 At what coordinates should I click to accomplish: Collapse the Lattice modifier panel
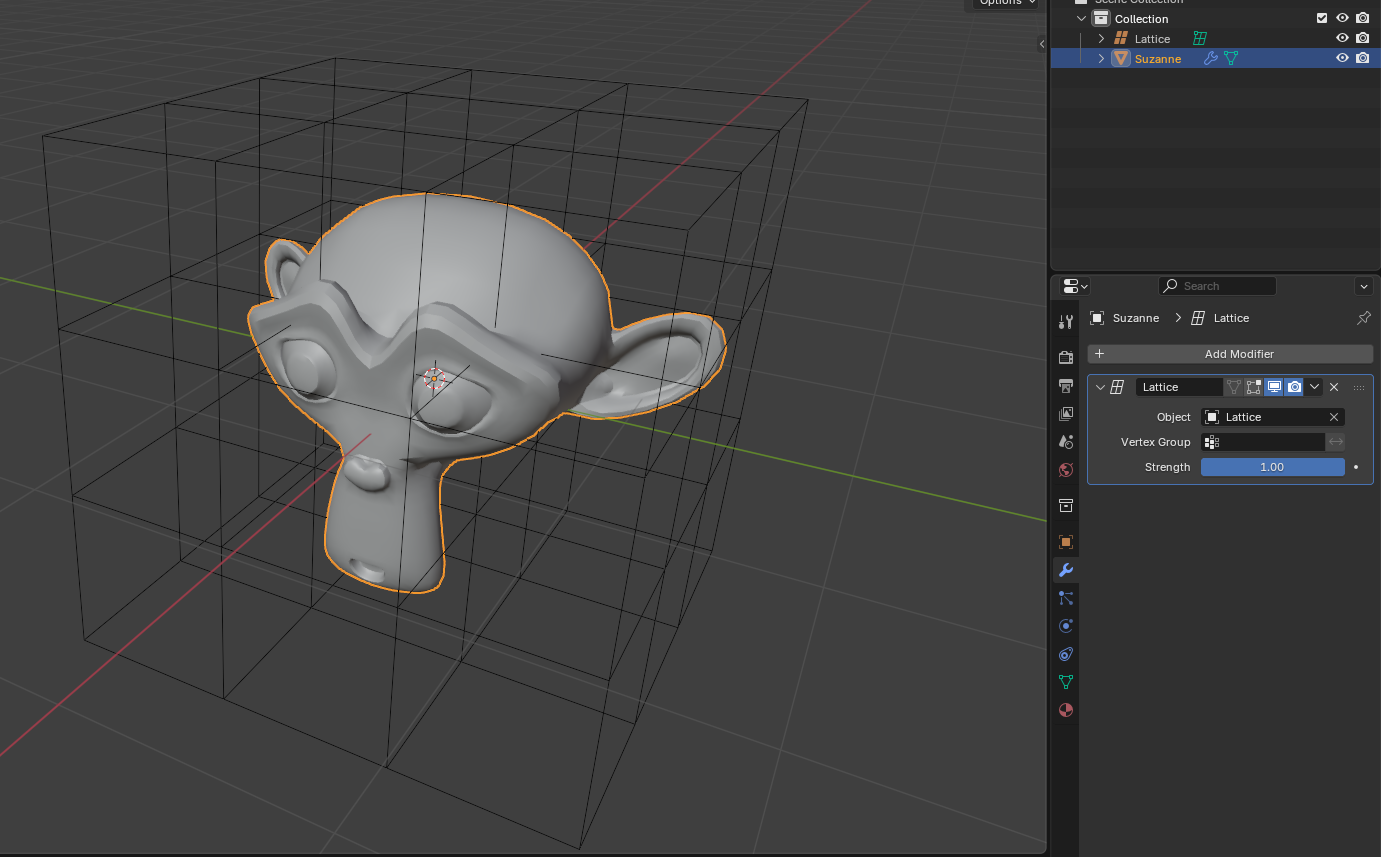(1100, 387)
